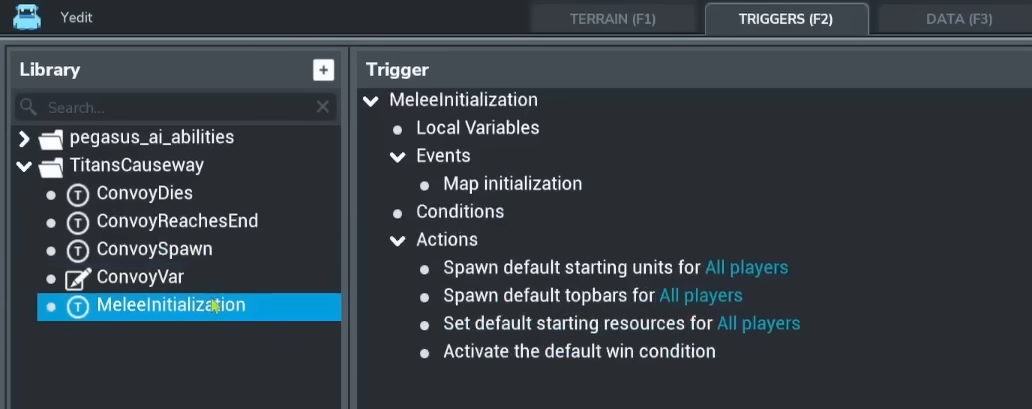1032x409 pixels.
Task: Collapse the TitansCauseway folder
Action: point(25,166)
